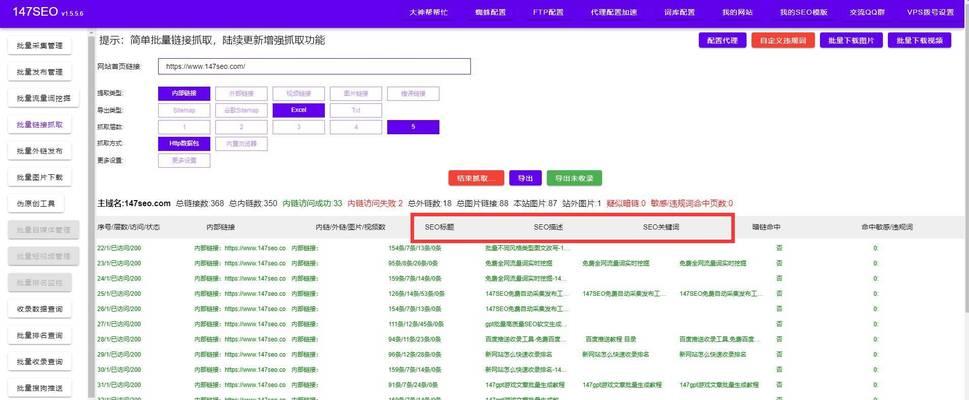The image size is (969, 400).
Task: Select 外部链接 as the crawl type
Action: coord(242,93)
